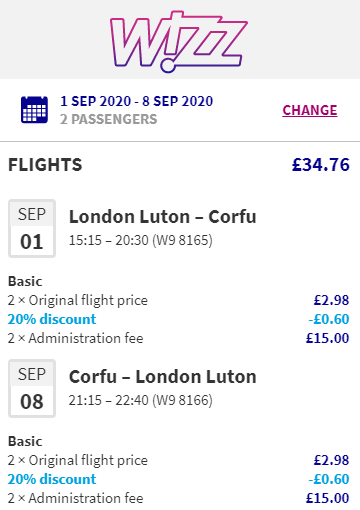Click the Corfu – London Luton flight title
Viewport: 360px width, 510px height.
(x=163, y=377)
